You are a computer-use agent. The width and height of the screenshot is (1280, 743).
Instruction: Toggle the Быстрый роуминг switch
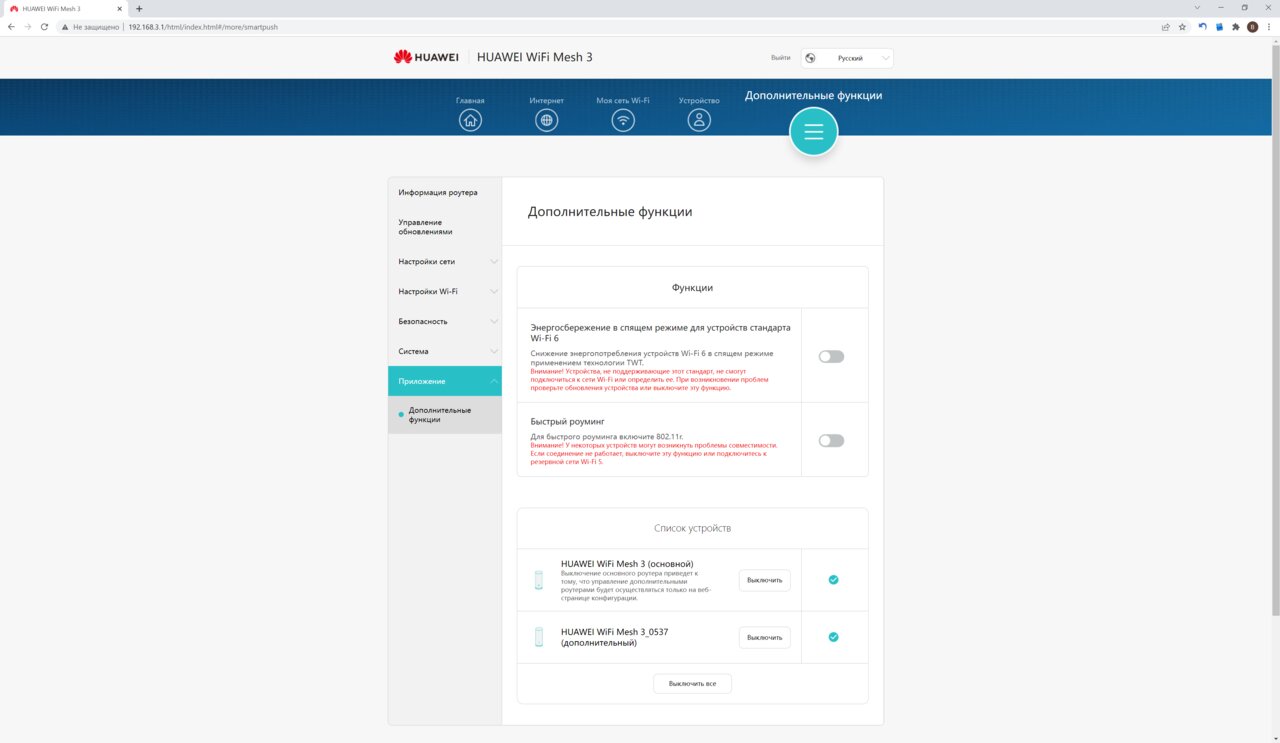coord(831,440)
